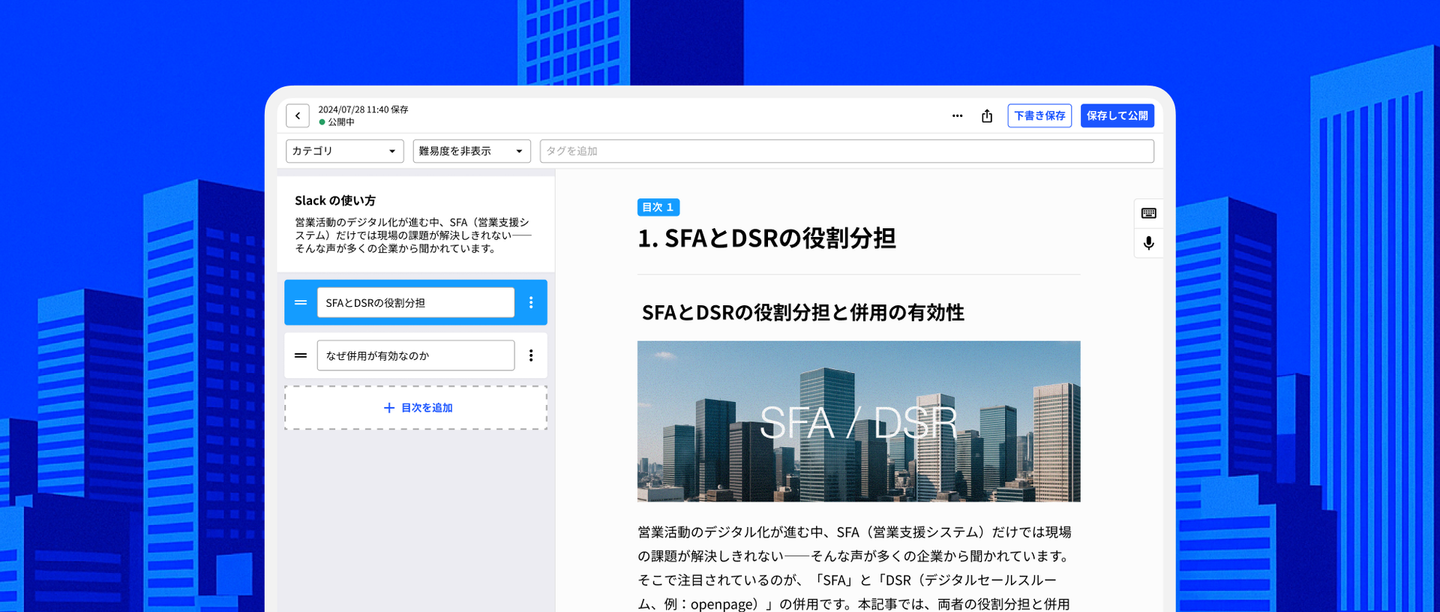Click subheading SFAとDSRの役割分担と併用の有効性
This screenshot has height=612, width=1440.
coord(803,312)
